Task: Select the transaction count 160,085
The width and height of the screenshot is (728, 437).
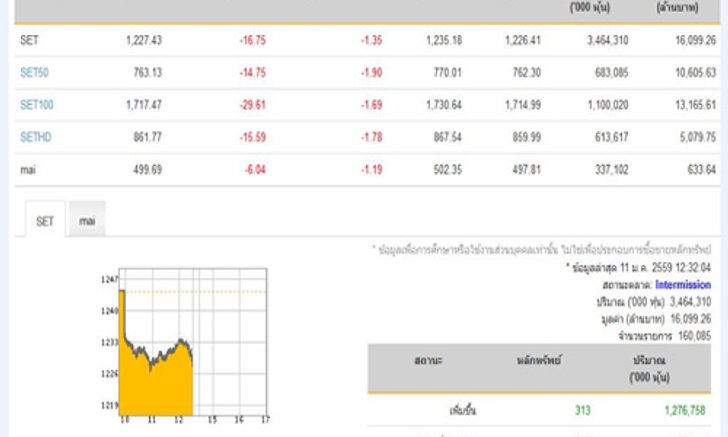Action: point(695,335)
